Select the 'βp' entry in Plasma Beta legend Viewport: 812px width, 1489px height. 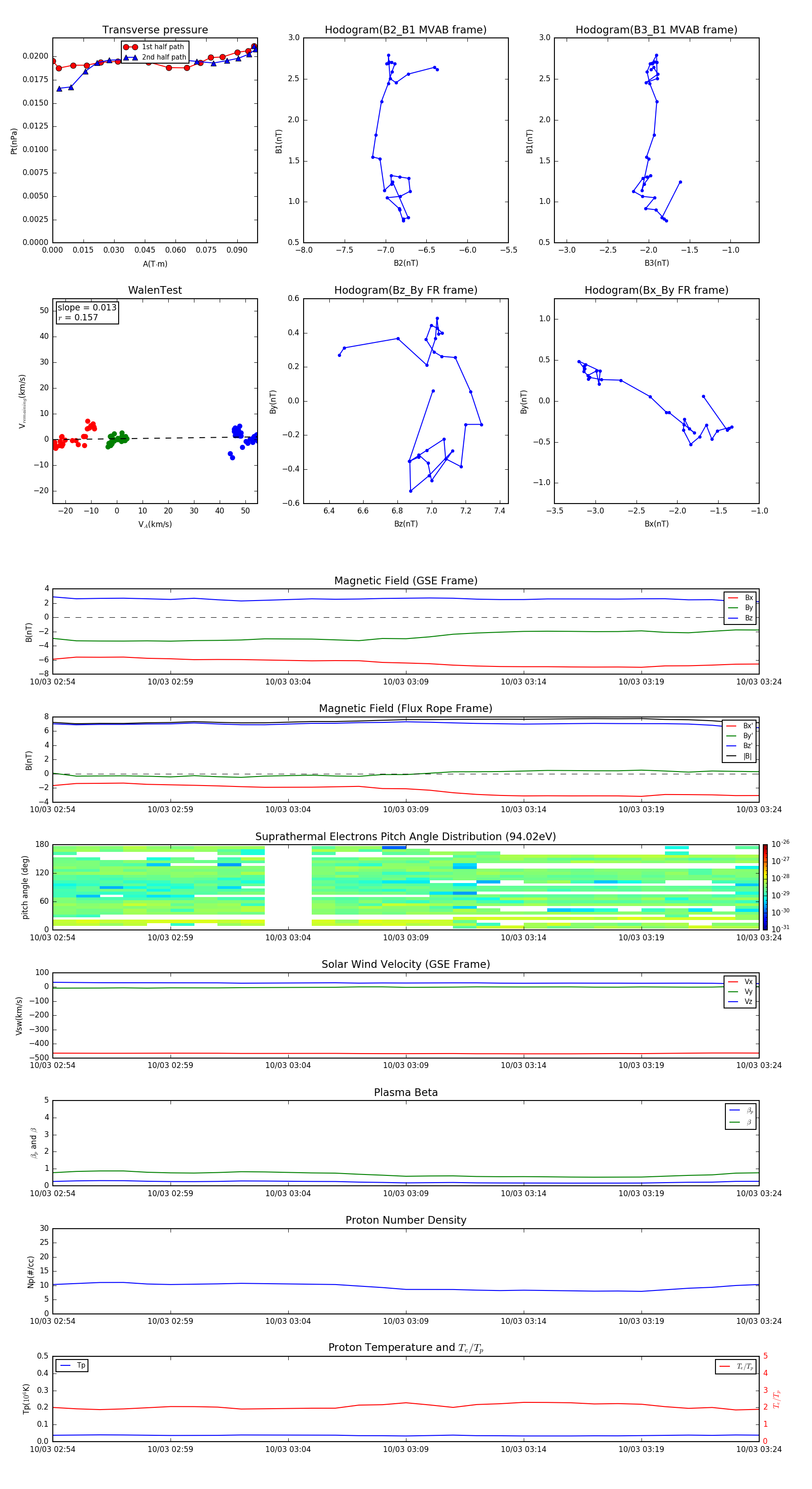click(x=741, y=1110)
